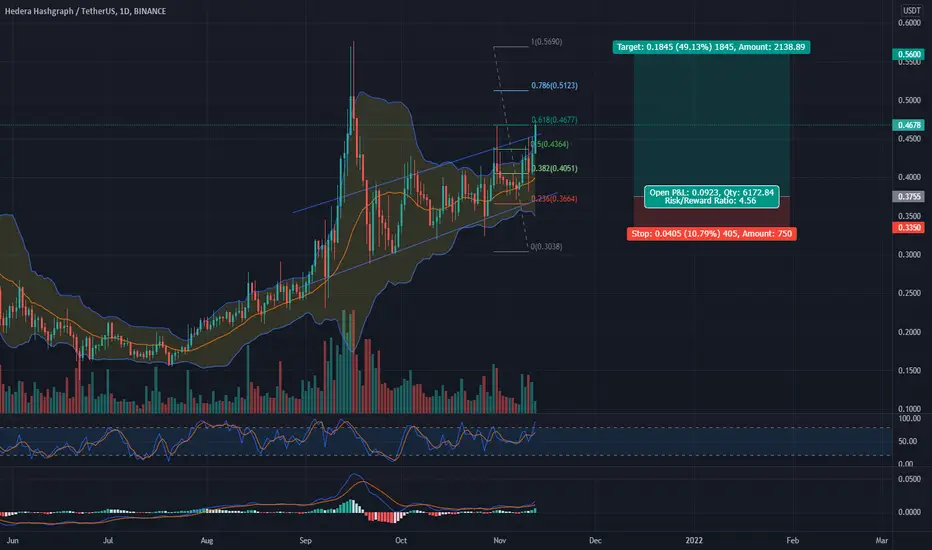Click the Fibonacci 0.618(0.4677) level label
This screenshot has height=550, width=932.
[554, 120]
